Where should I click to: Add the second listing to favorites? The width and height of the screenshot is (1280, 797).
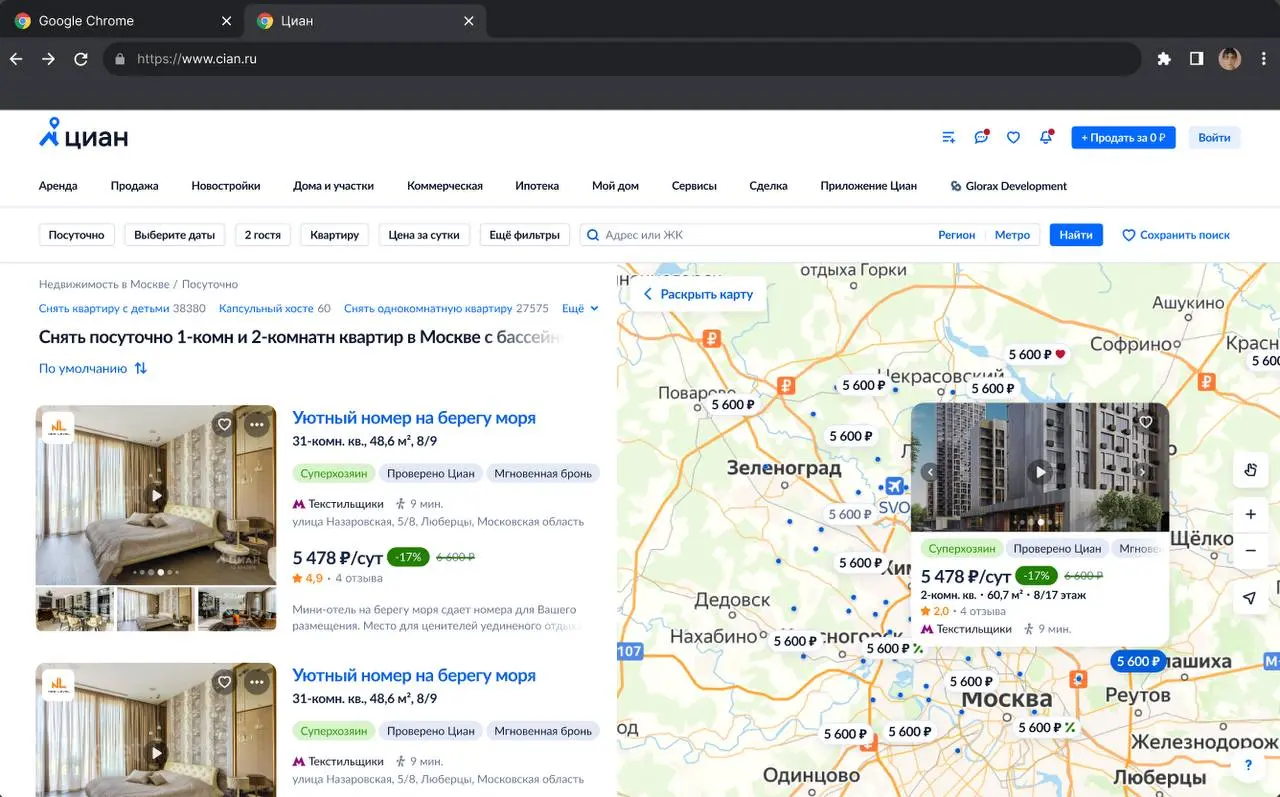pyautogui.click(x=224, y=683)
